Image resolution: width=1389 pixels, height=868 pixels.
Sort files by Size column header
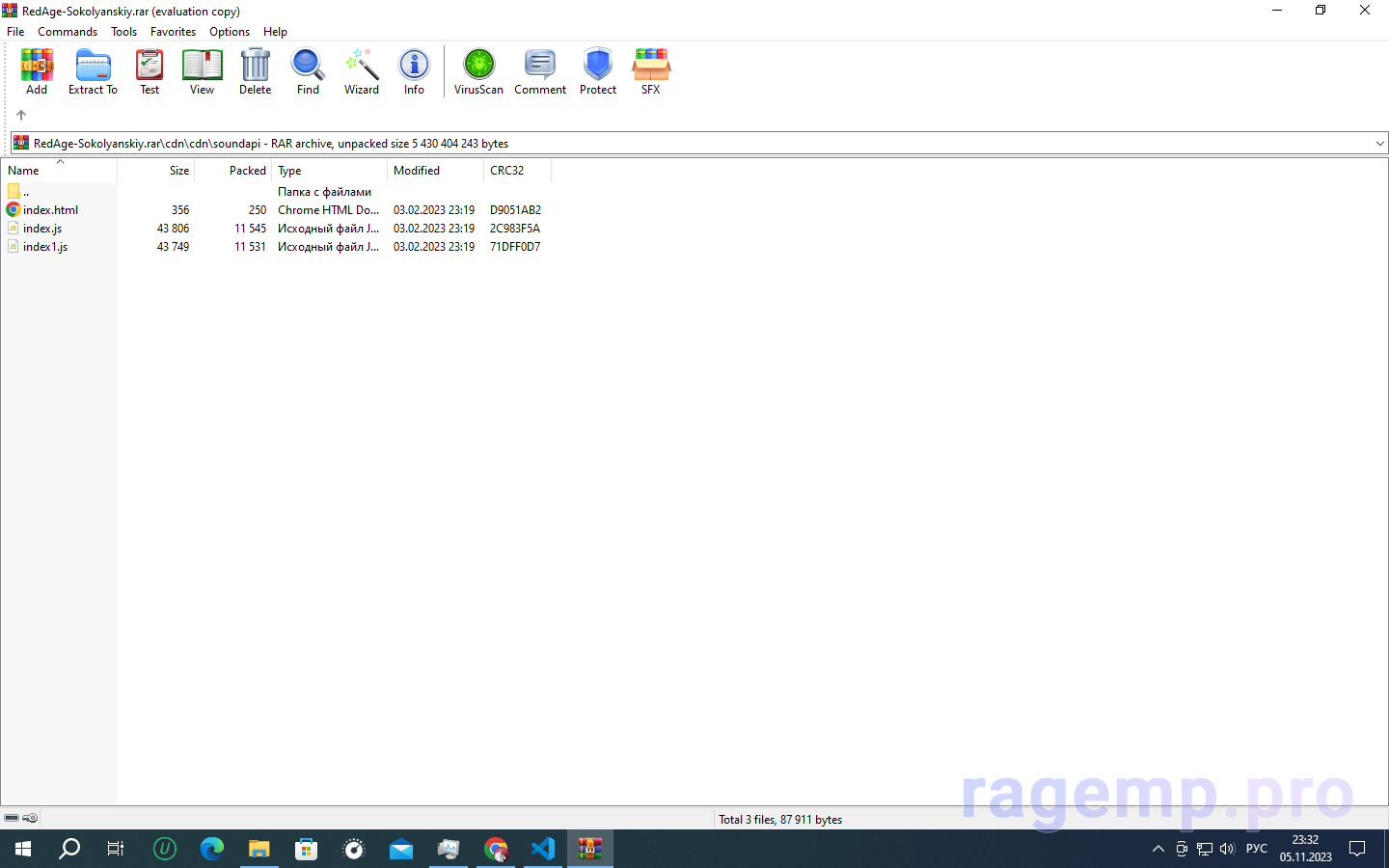[178, 171]
